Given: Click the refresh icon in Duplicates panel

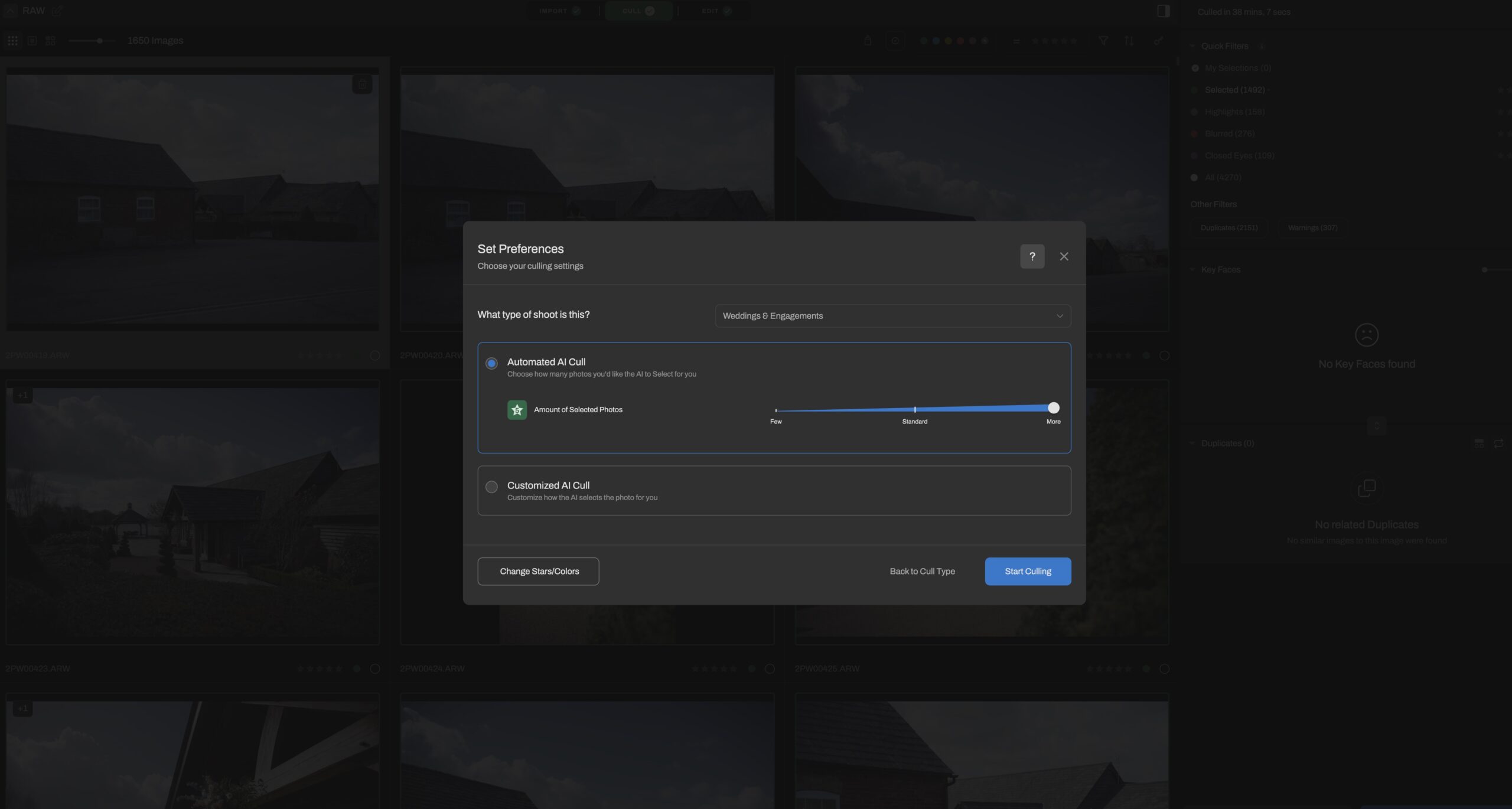Looking at the screenshot, I should click(x=1498, y=443).
